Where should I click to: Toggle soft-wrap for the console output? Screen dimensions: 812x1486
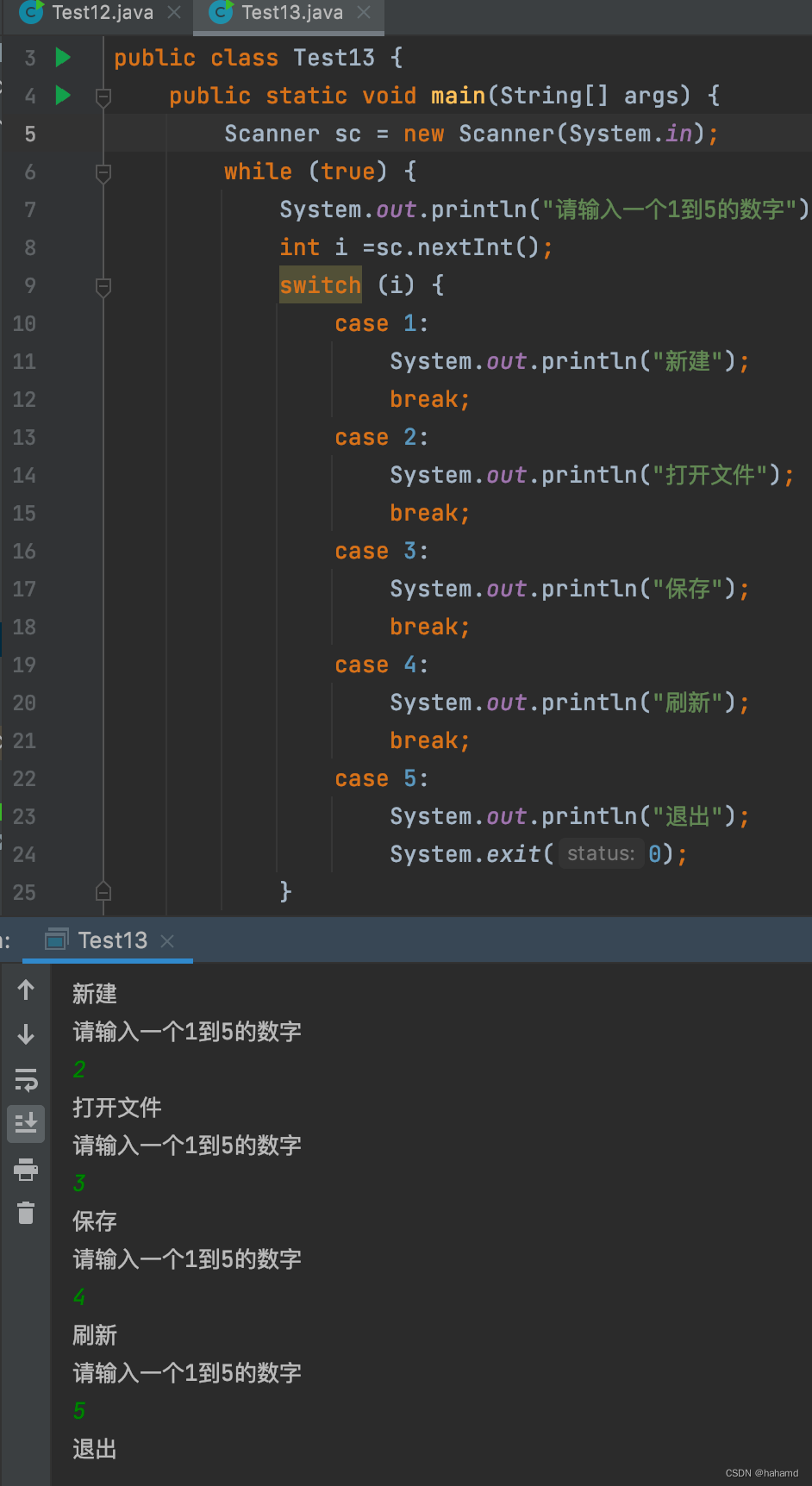coord(25,1078)
